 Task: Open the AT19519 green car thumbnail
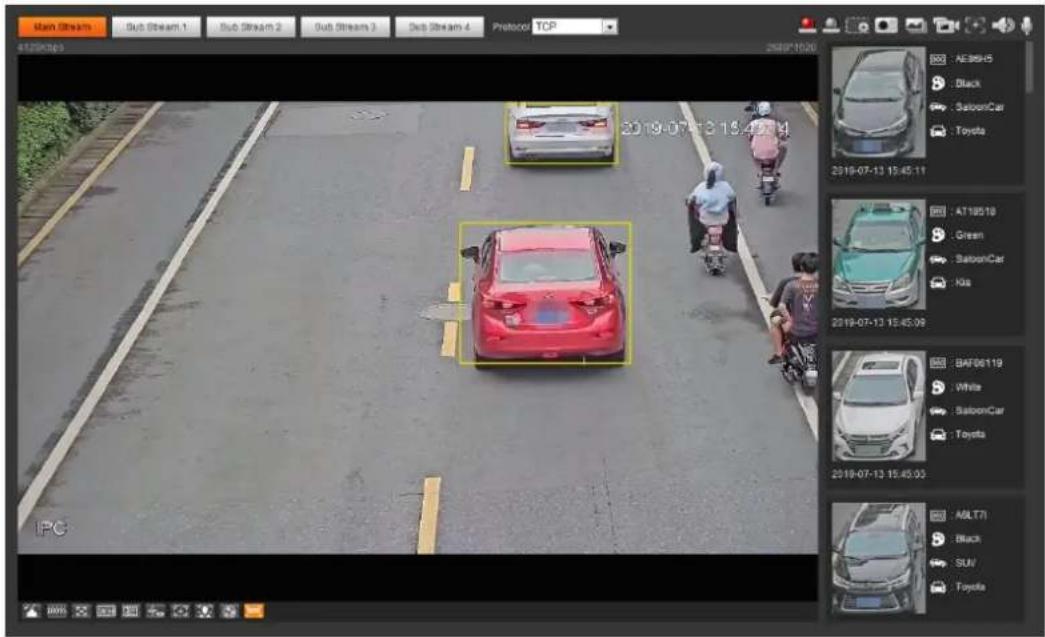point(878,254)
